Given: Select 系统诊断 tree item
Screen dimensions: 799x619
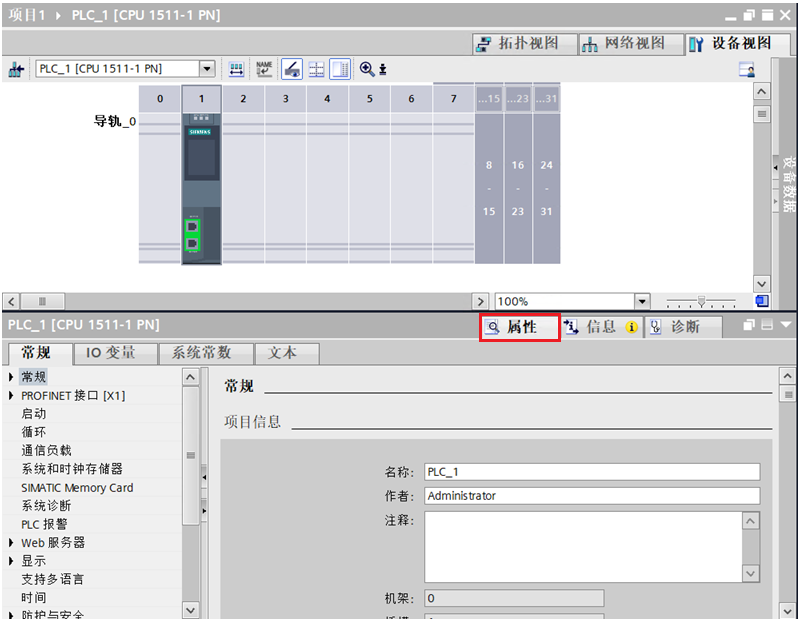Looking at the screenshot, I should [46, 506].
